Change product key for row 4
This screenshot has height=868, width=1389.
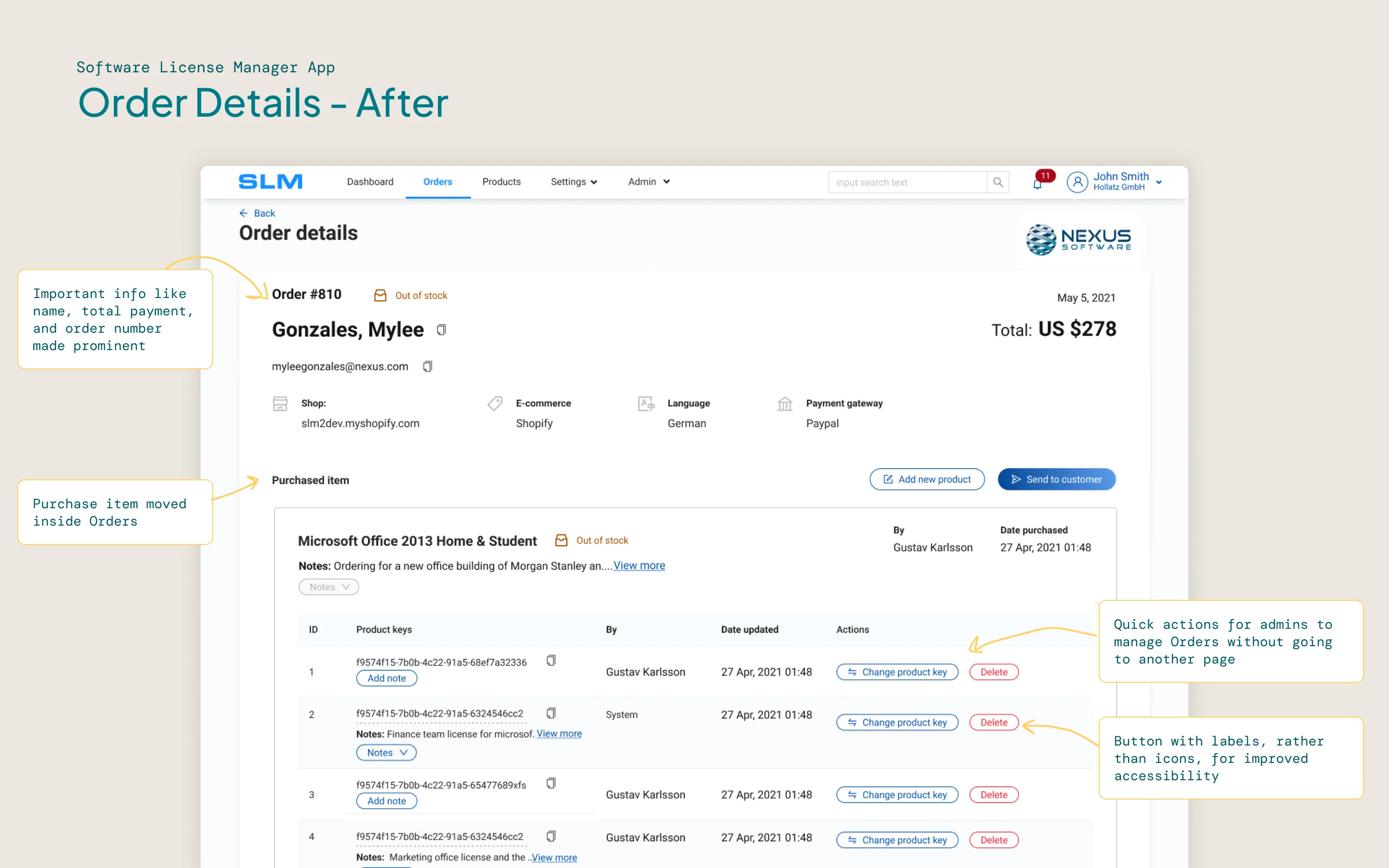coord(897,841)
